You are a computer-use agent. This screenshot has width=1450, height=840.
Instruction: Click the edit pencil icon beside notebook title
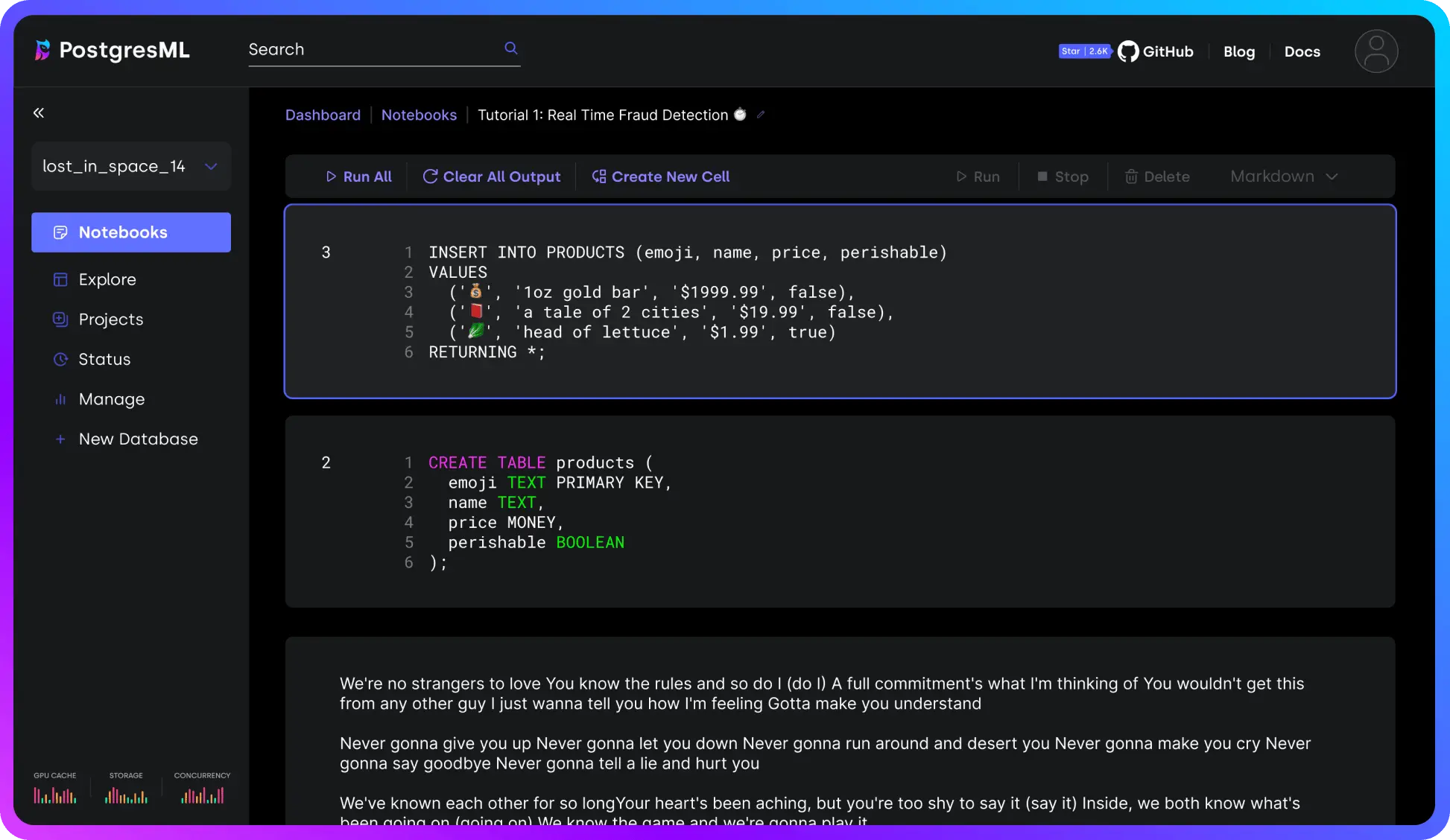pyautogui.click(x=761, y=115)
